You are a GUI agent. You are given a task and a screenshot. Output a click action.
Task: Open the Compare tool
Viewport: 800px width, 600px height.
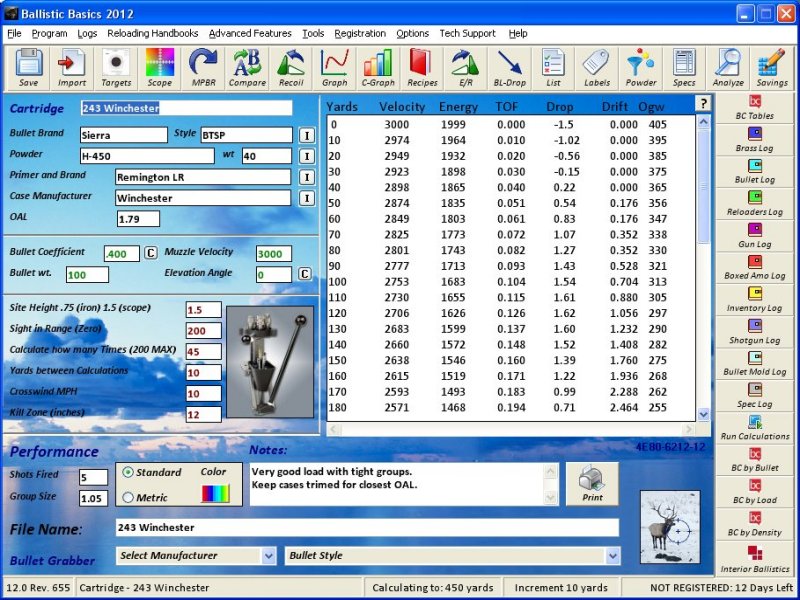247,68
